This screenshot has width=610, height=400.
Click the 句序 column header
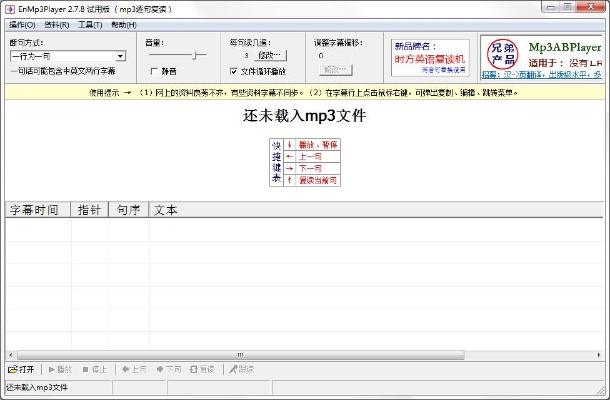[129, 210]
